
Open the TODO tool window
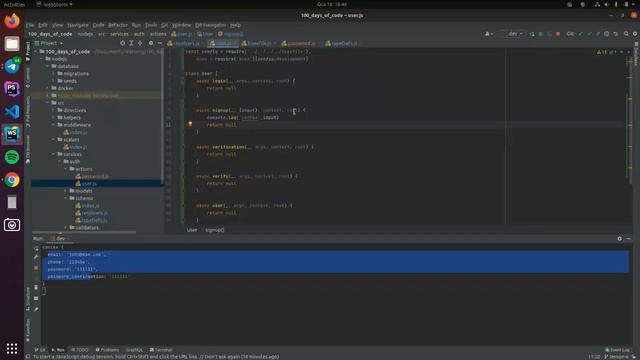tap(80, 350)
